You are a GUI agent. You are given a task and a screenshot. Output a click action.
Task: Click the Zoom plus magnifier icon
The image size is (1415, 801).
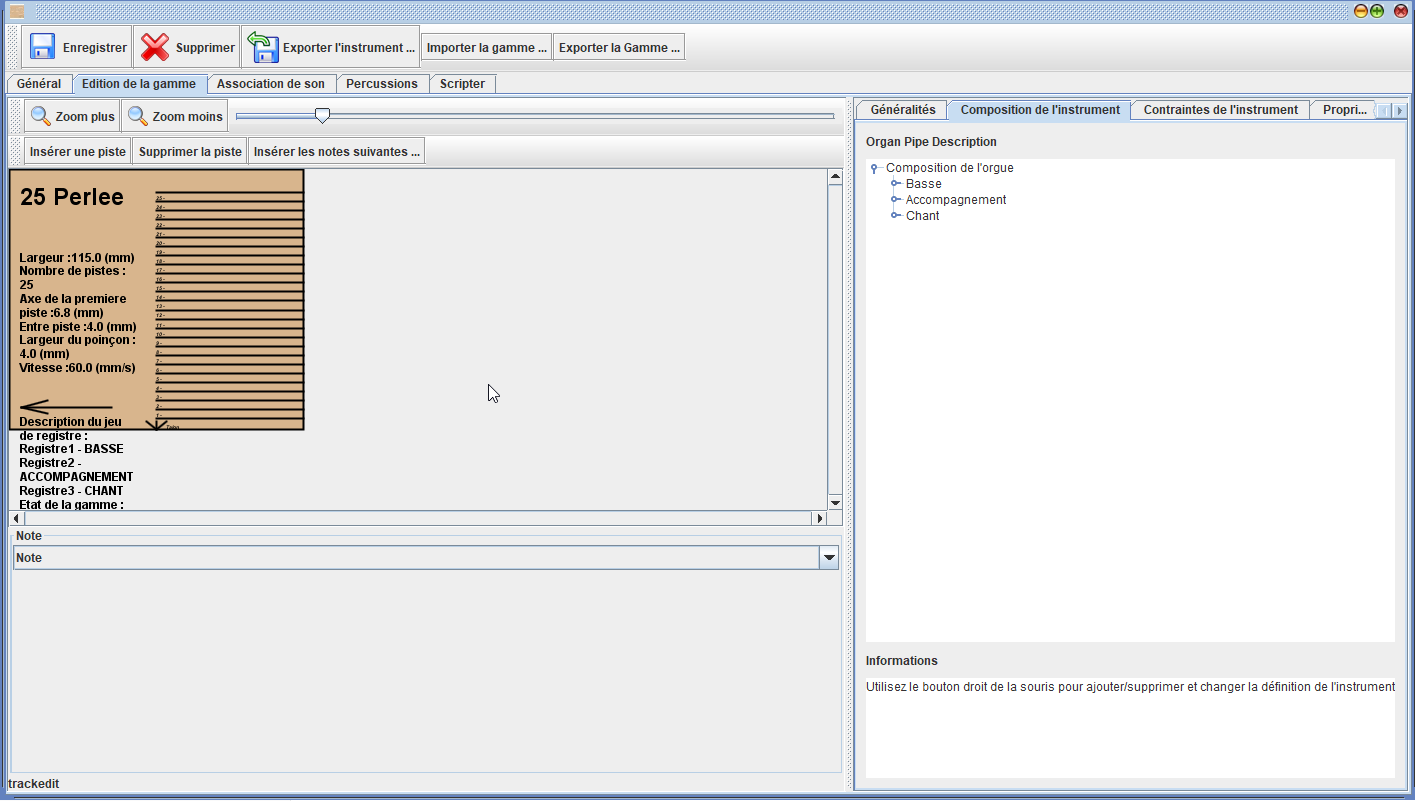click(x=40, y=116)
